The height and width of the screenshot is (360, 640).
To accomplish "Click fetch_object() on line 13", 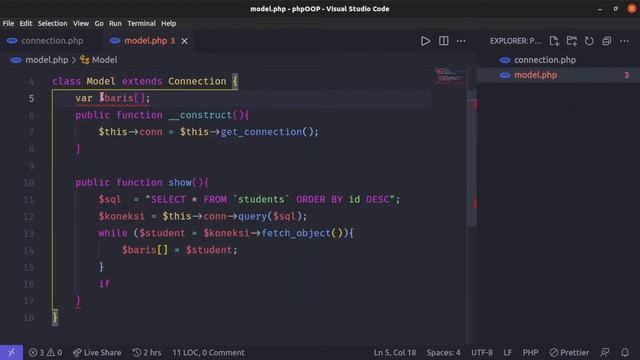I will click(x=302, y=233).
